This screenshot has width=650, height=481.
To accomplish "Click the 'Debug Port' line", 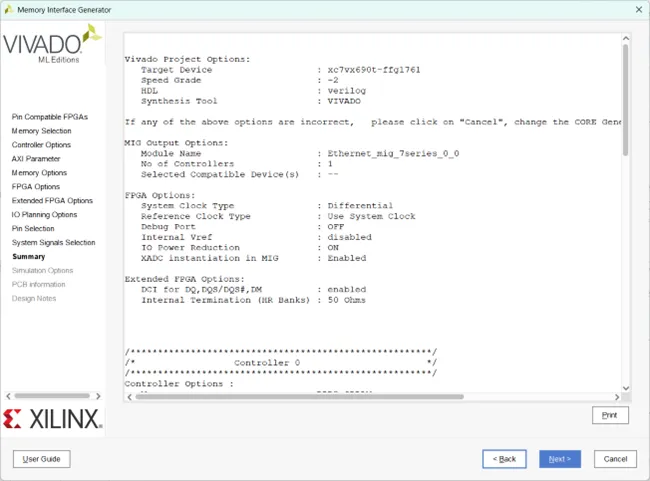I will (243, 227).
